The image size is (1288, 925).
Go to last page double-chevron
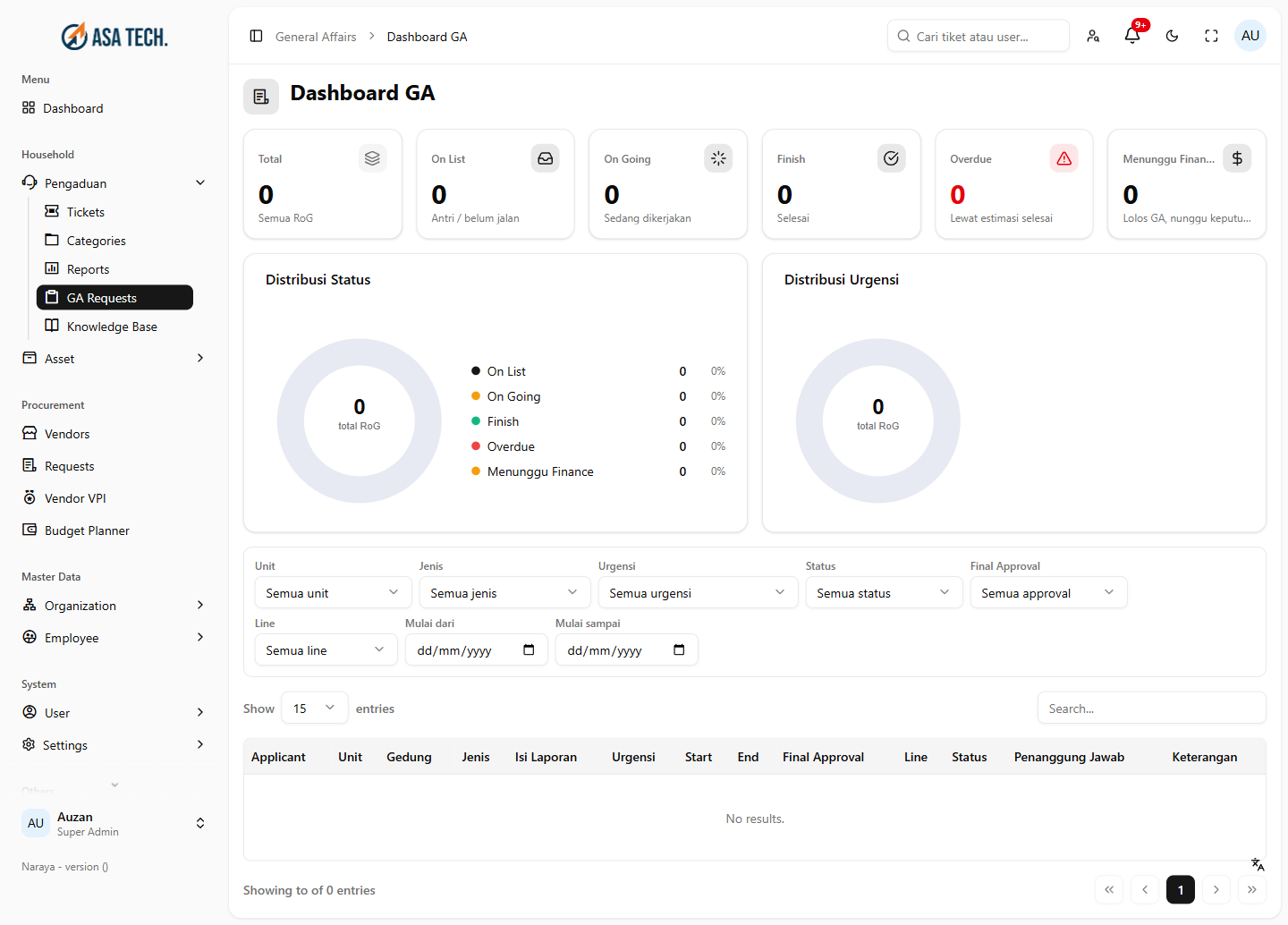[1252, 889]
